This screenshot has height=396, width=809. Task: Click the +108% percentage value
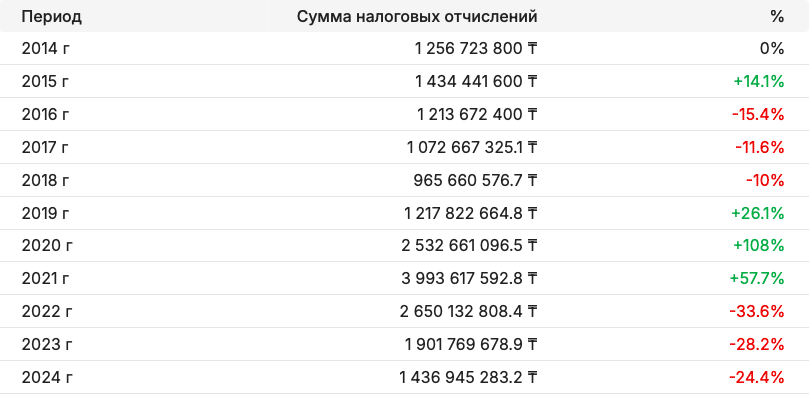pos(758,245)
